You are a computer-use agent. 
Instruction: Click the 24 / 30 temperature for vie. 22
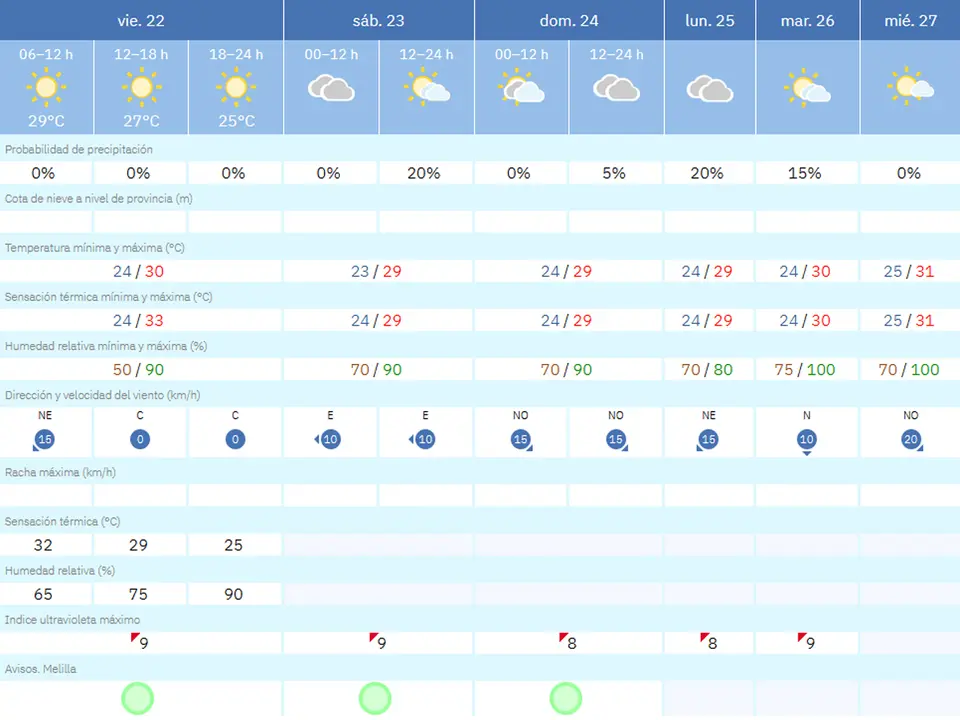click(138, 271)
